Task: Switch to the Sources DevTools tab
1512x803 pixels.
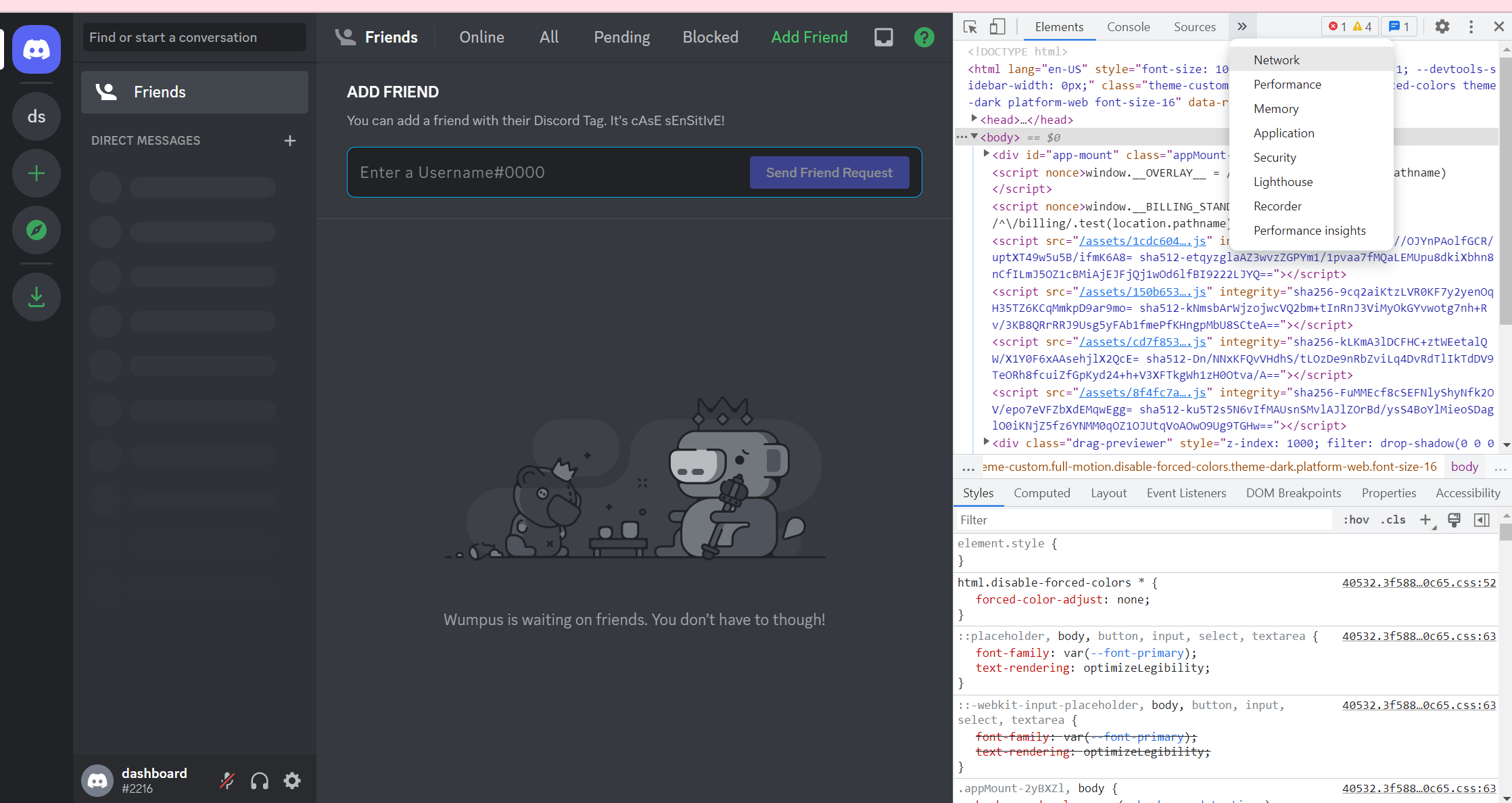Action: click(1196, 27)
